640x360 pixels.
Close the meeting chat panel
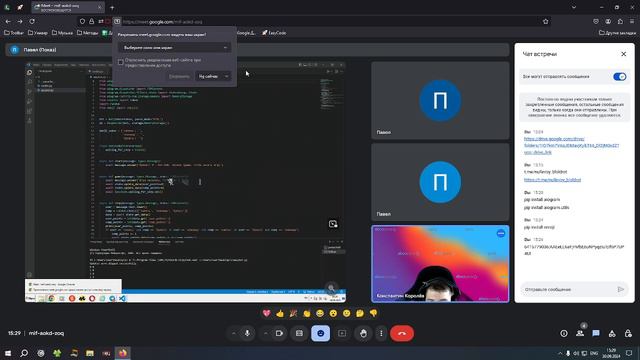pyautogui.click(x=623, y=54)
